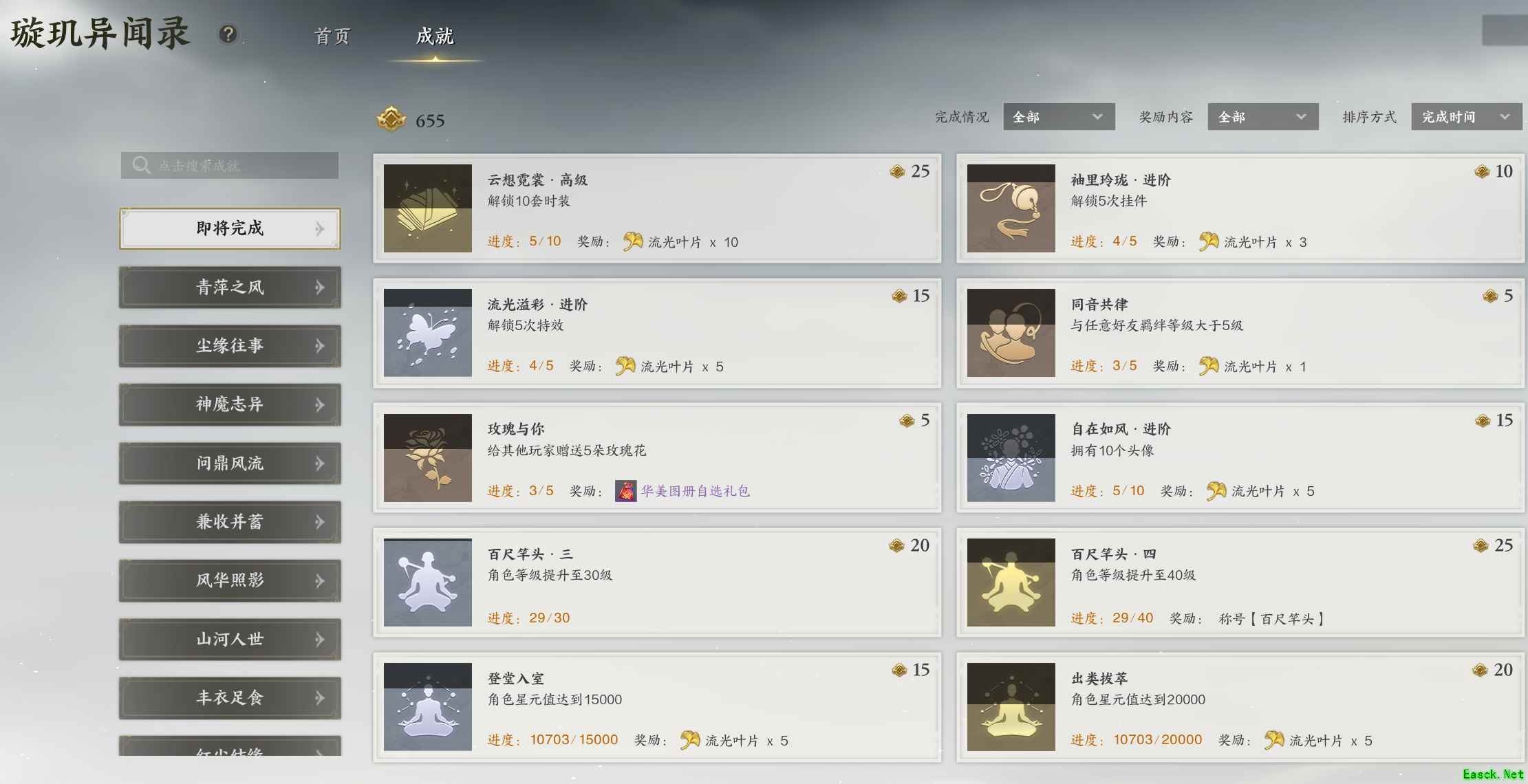Select the 百尺竿头·三 achievement card
The image size is (1528, 784).
(657, 582)
